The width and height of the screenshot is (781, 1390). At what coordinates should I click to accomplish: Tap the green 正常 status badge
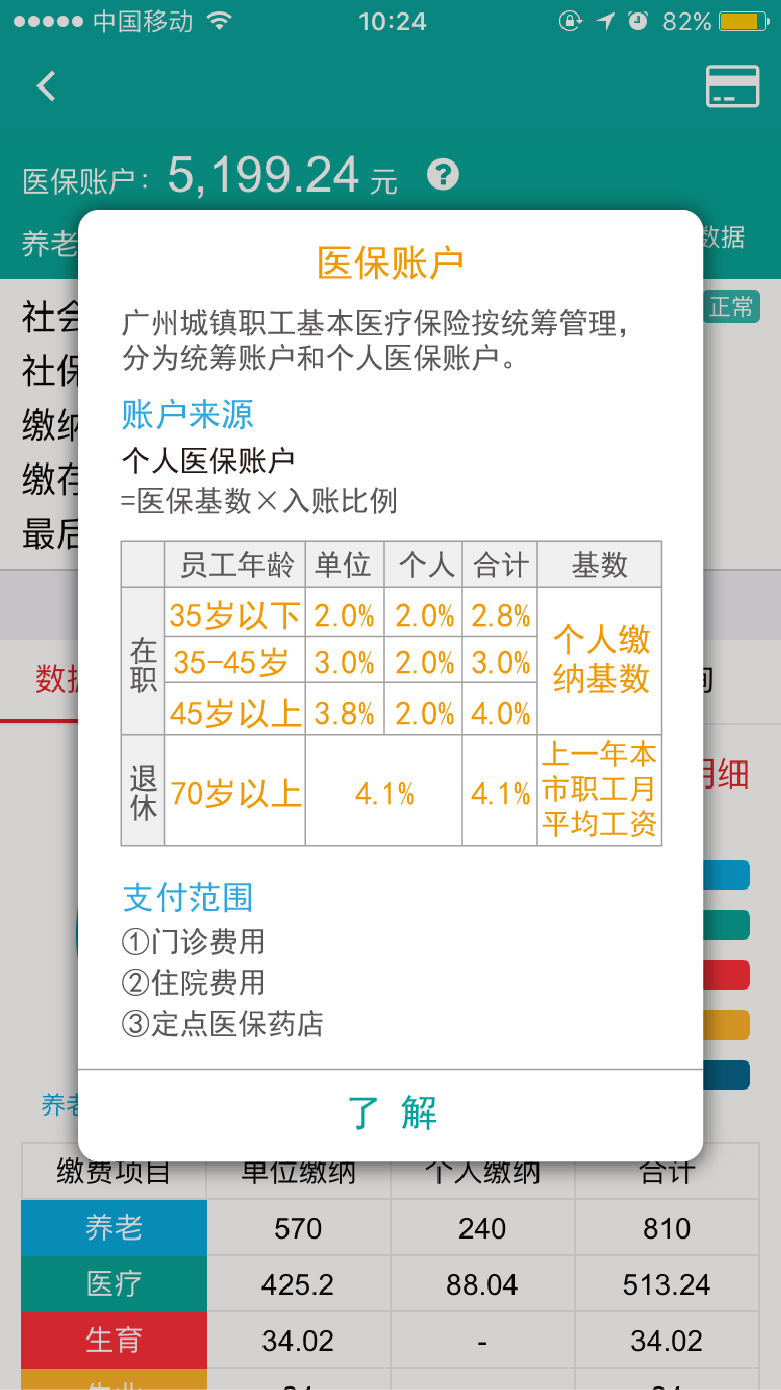[732, 308]
